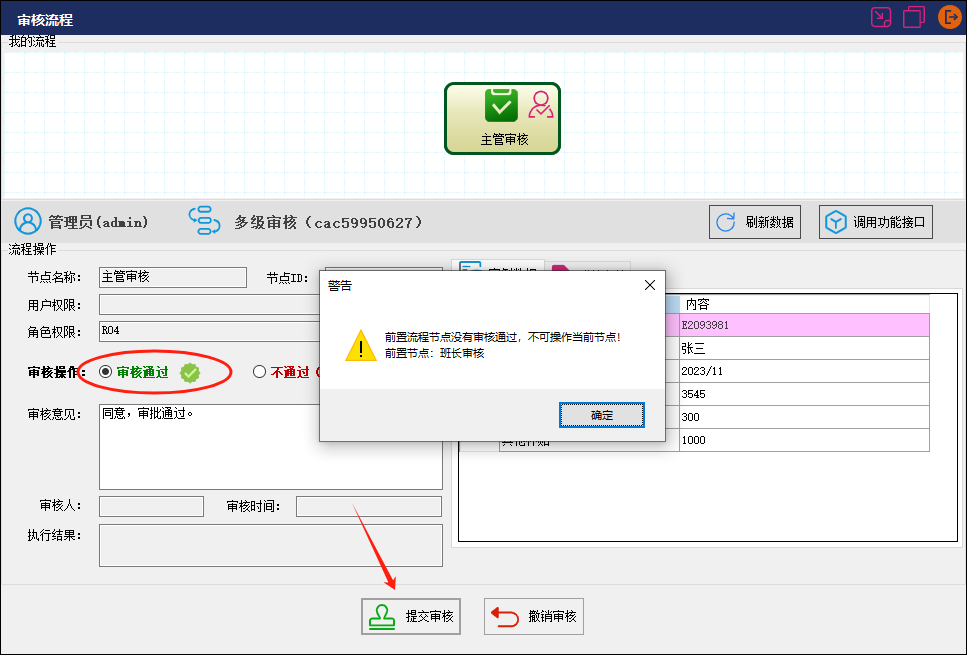
Task: Select the 不通过 radio button
Action: [260, 372]
